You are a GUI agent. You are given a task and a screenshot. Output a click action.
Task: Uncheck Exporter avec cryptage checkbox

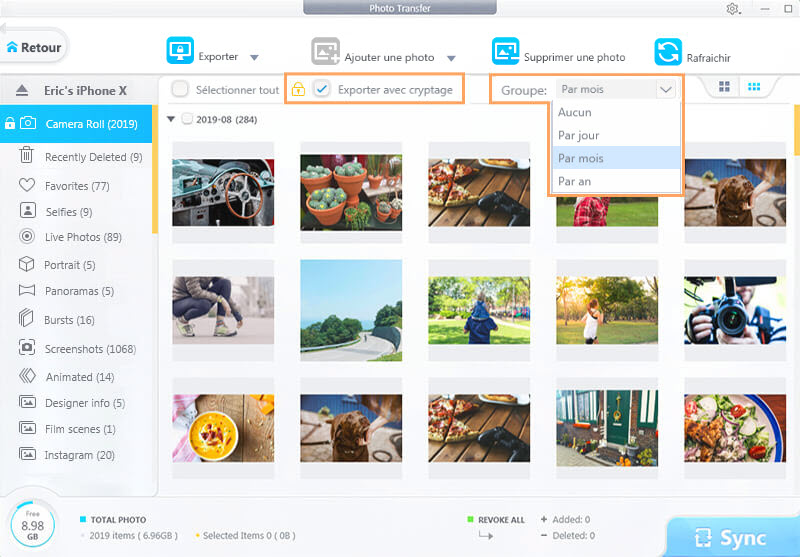click(x=322, y=89)
